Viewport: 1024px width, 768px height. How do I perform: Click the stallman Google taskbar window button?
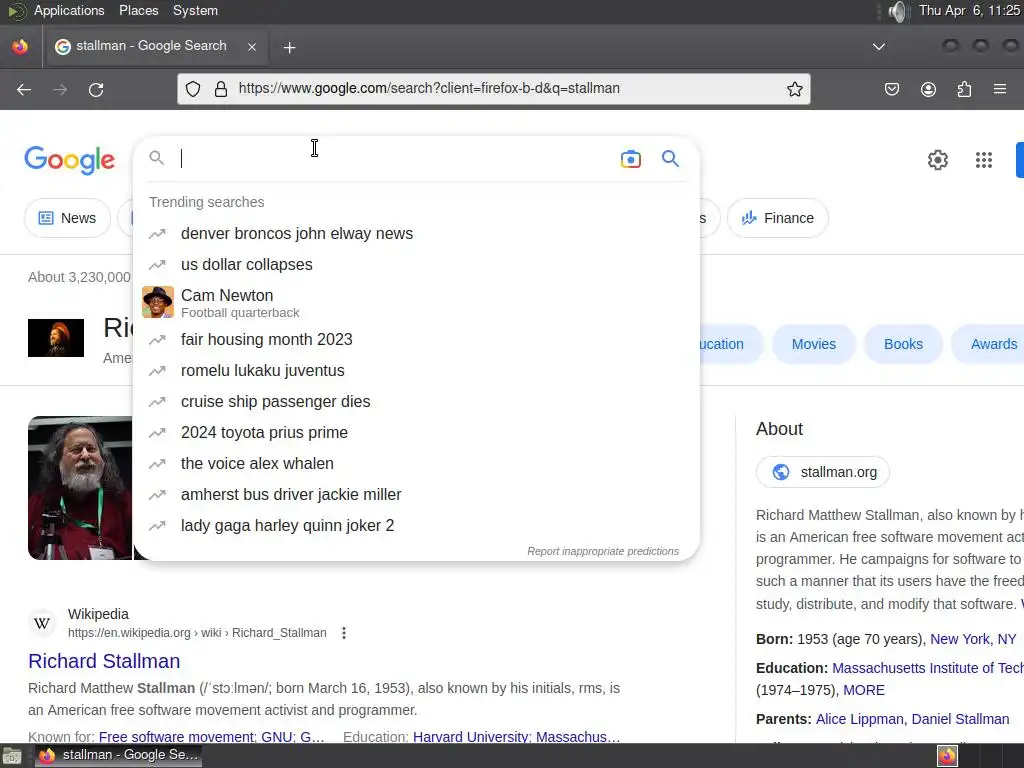119,756
